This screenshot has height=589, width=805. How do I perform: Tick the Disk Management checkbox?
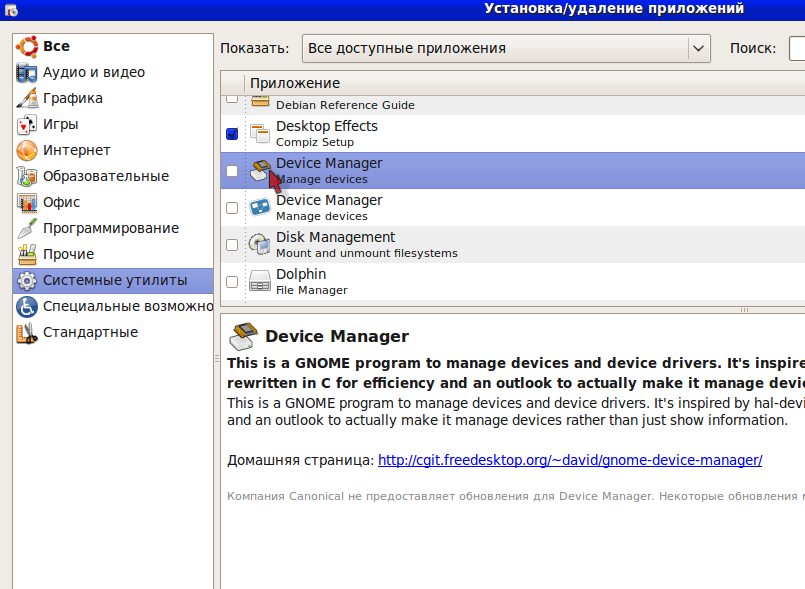232,245
